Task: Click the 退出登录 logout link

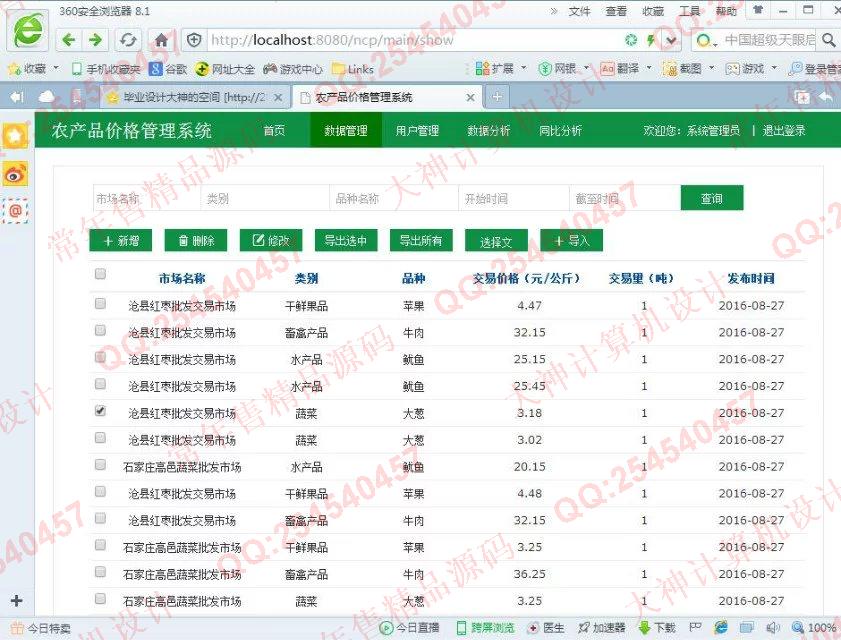Action: pyautogui.click(x=784, y=130)
